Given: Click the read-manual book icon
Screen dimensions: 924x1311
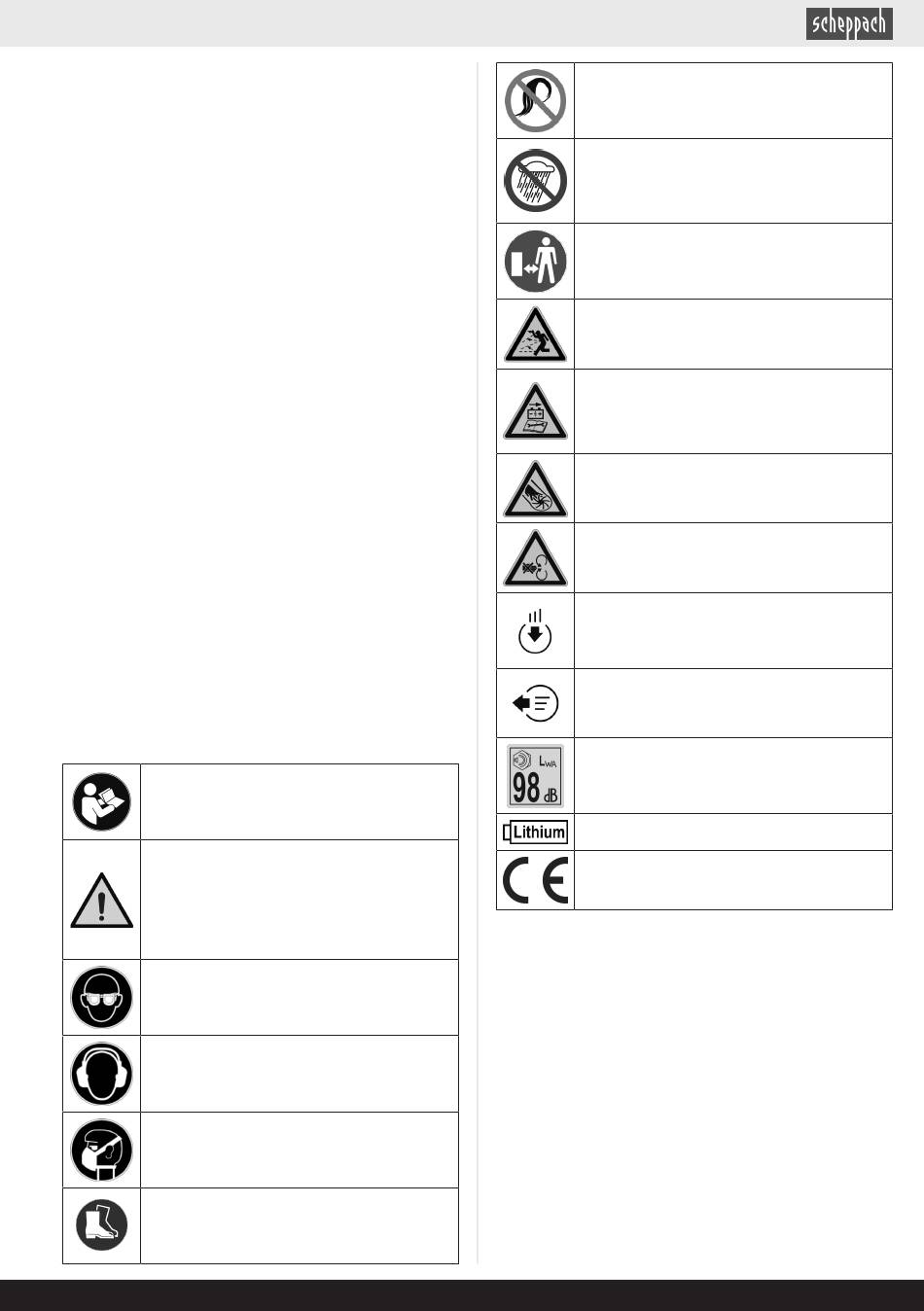Looking at the screenshot, I should (102, 801).
